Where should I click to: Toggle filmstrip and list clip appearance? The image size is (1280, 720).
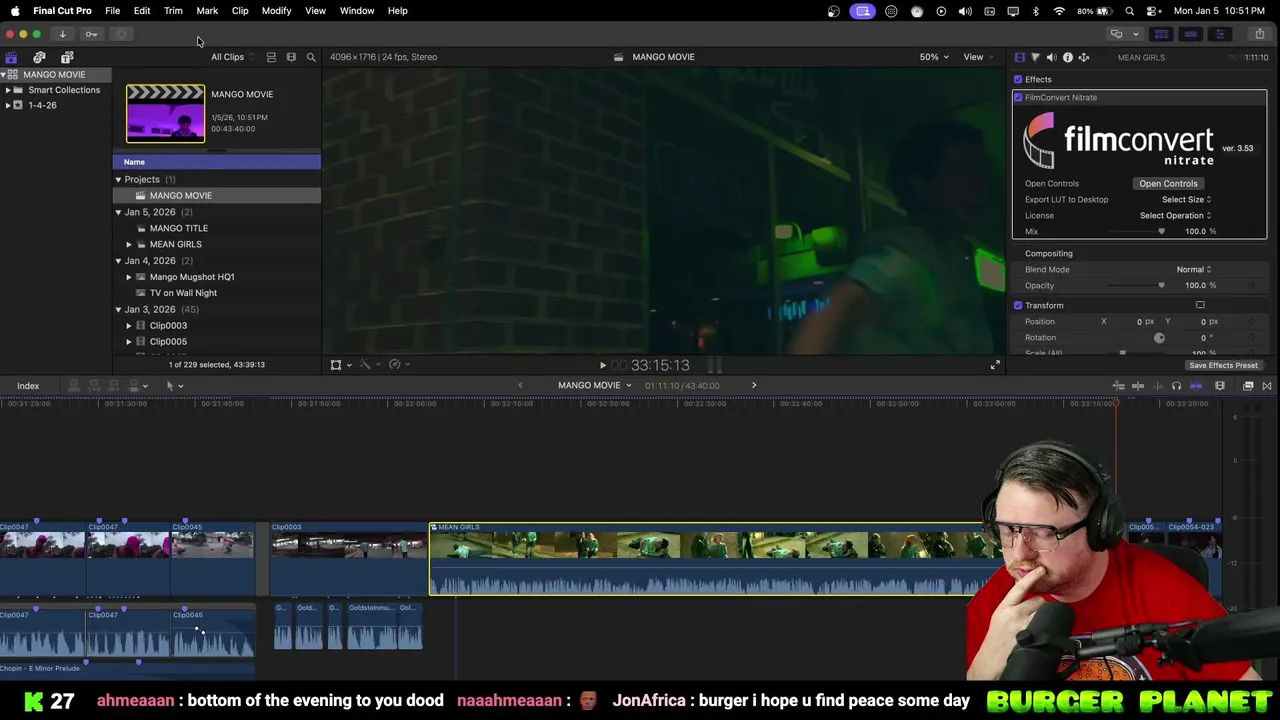pos(271,57)
